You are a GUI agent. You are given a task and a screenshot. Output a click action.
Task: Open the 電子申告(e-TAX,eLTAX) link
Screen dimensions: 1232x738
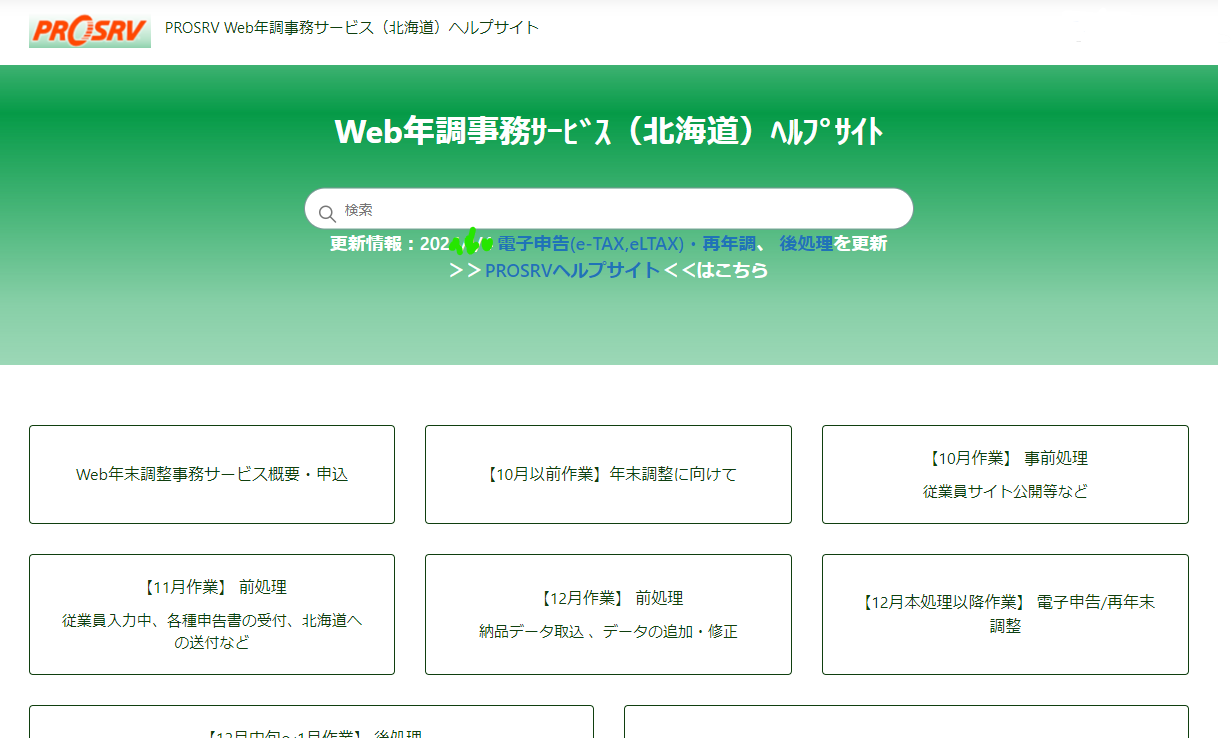click(x=590, y=243)
